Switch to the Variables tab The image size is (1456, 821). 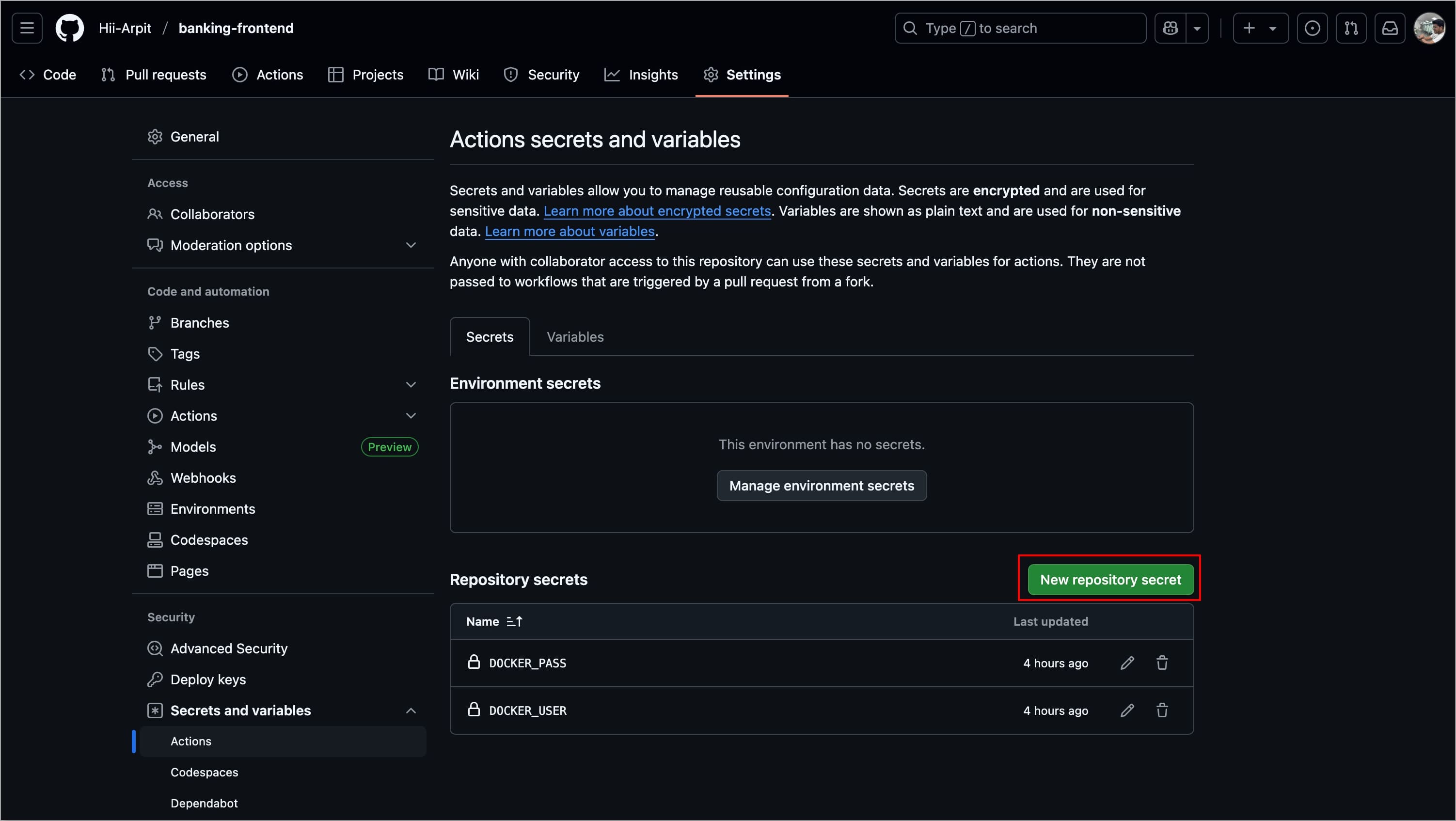coord(575,337)
